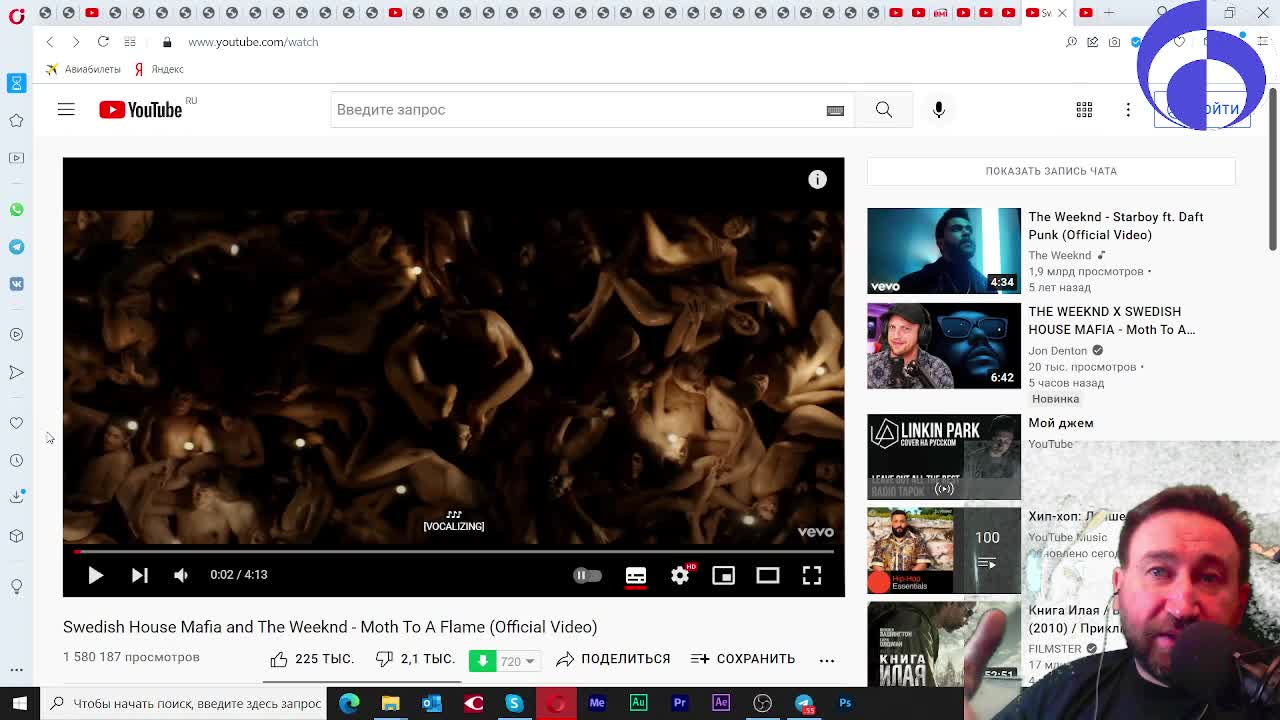Open THE WEEKND X SWEDISH HOUSE MAFIA title

tap(1112, 321)
